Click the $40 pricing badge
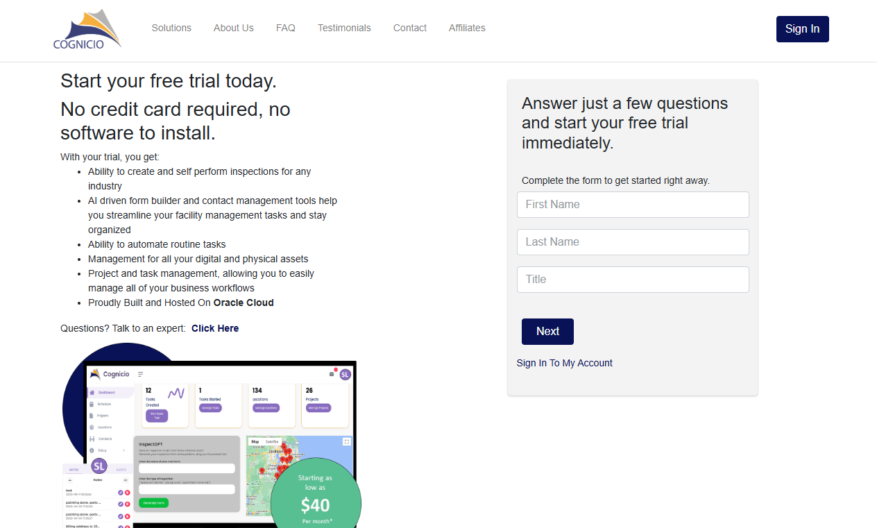Screen dimensions: 877x528 315,494
